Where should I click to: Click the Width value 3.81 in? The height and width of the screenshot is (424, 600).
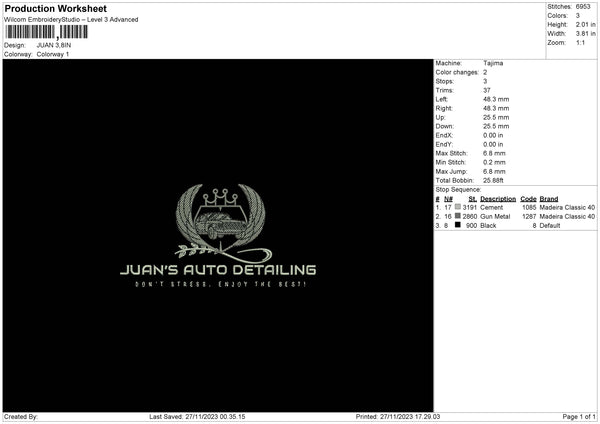coord(585,34)
